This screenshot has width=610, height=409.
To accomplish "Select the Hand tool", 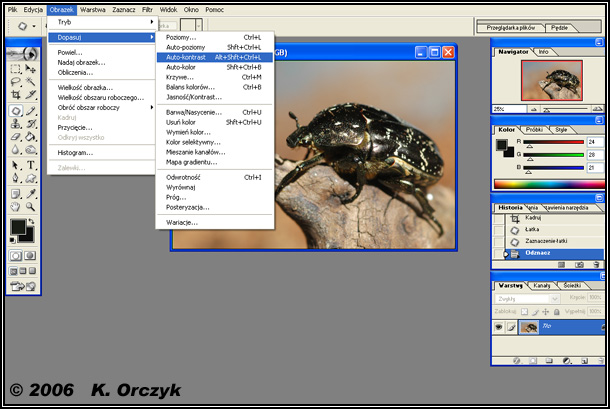I will 17,208.
